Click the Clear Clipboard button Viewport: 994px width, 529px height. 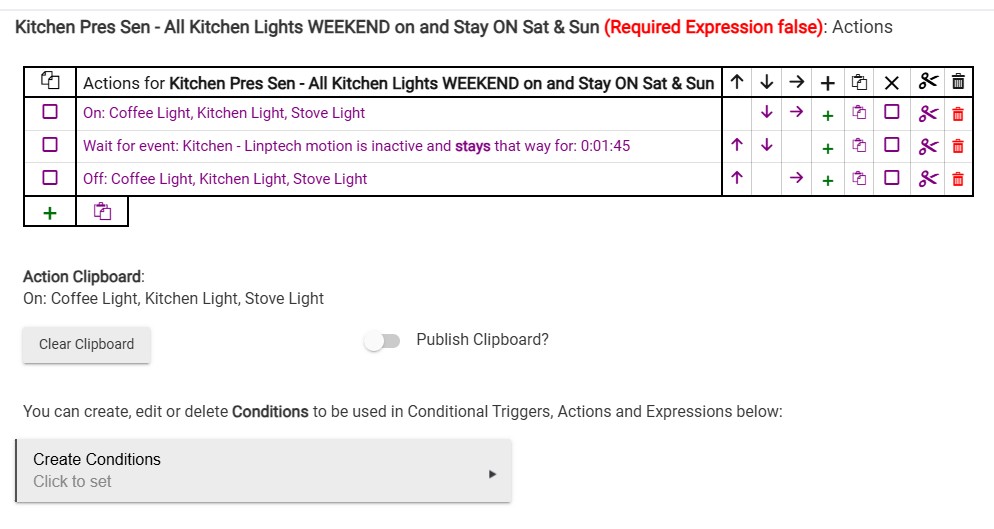pos(86,344)
